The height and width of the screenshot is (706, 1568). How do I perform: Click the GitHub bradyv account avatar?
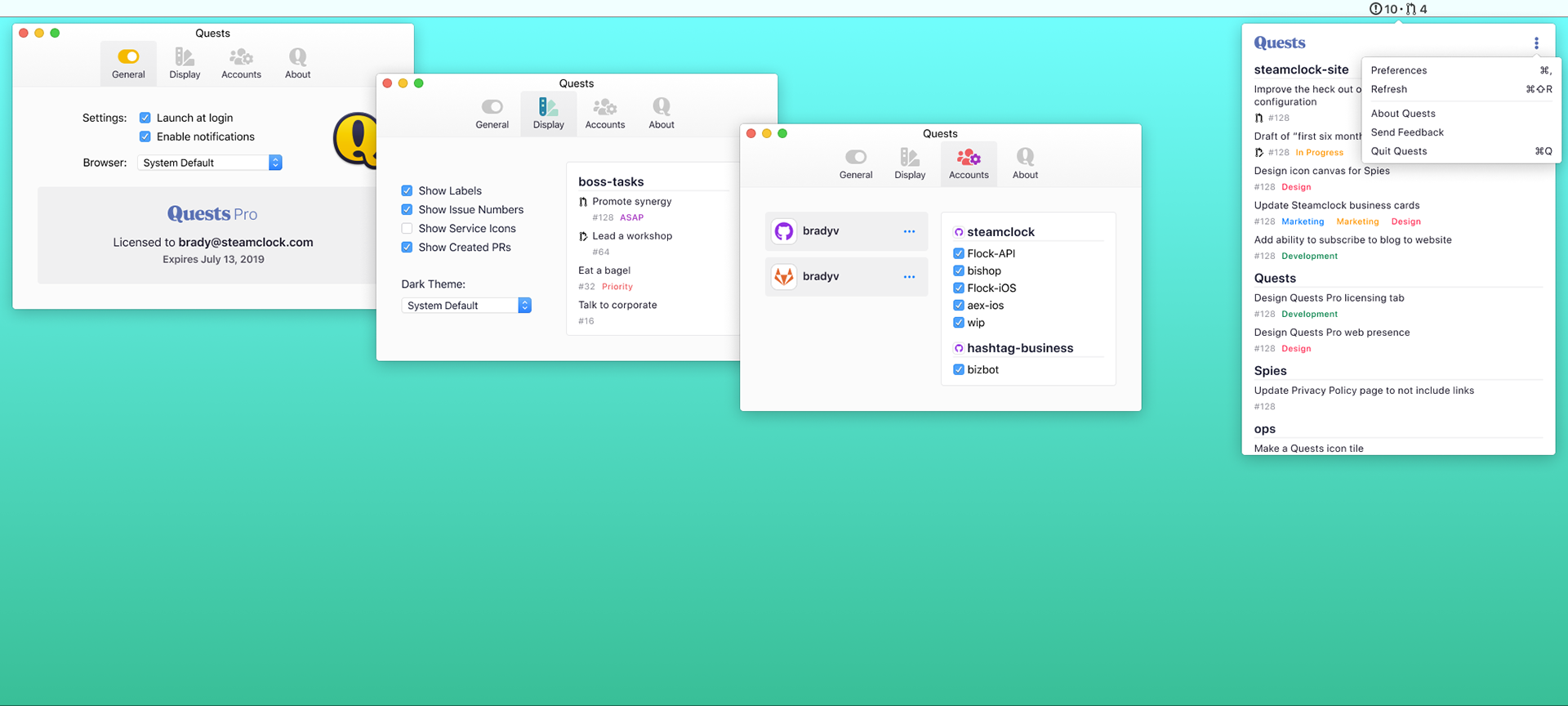pos(784,231)
